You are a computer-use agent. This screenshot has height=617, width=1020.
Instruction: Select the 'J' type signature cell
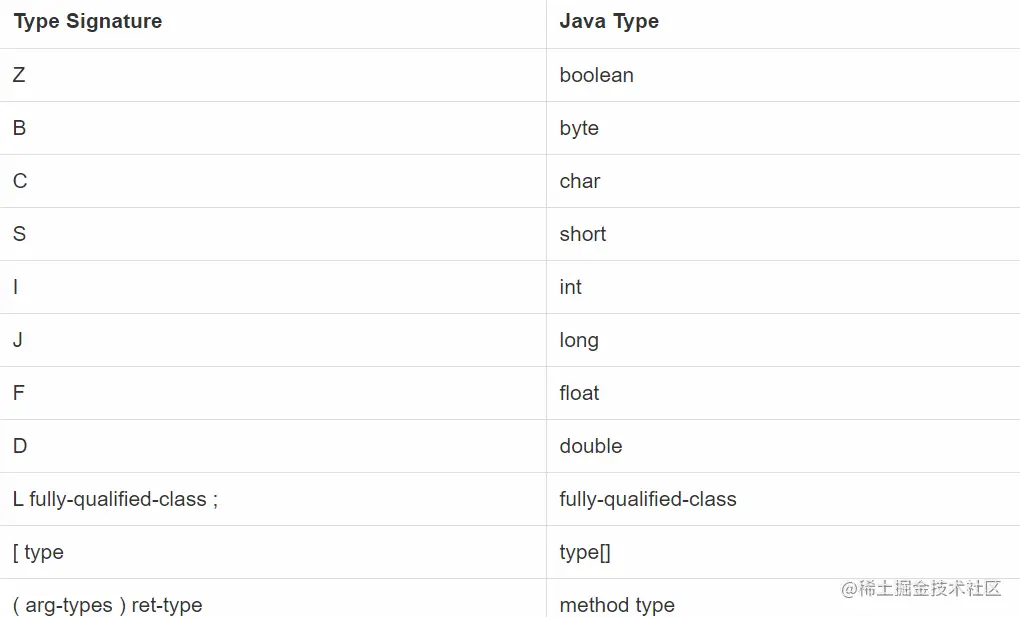18,340
